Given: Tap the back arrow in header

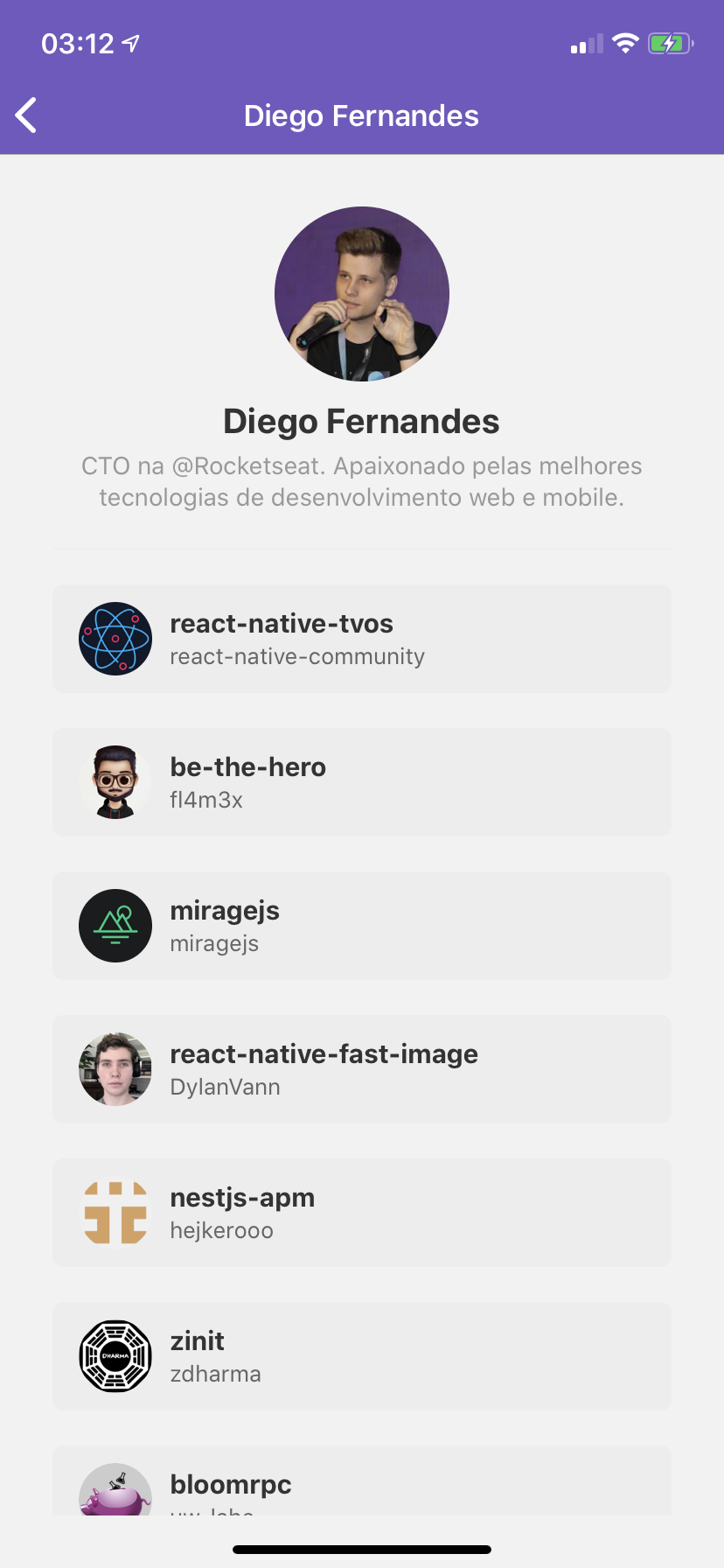Looking at the screenshot, I should tap(26, 115).
